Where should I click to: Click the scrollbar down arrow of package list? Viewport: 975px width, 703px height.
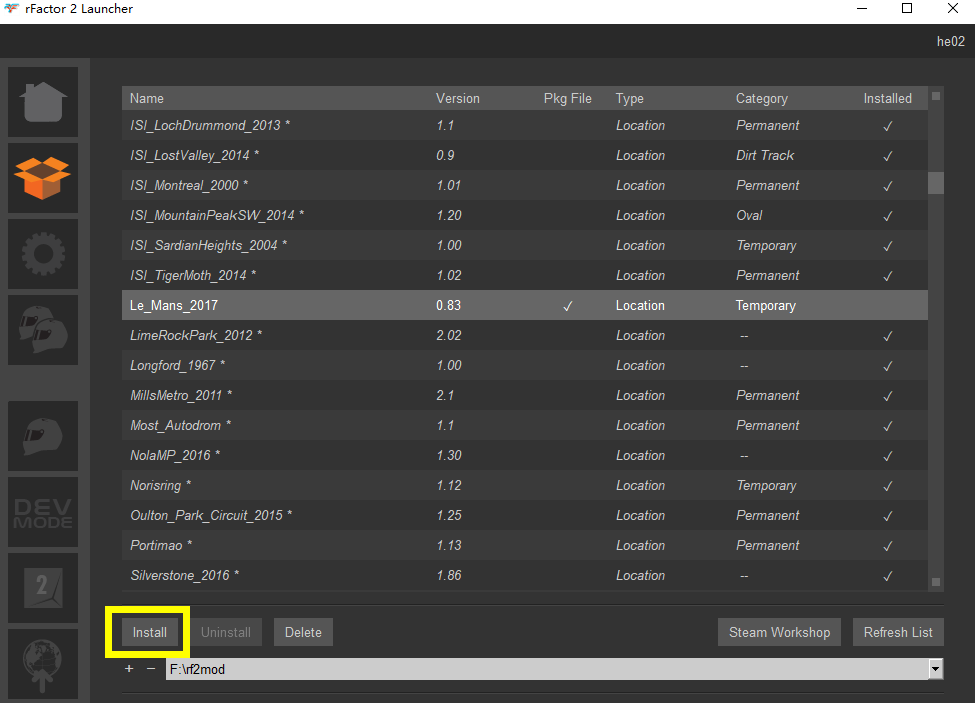pyautogui.click(x=935, y=582)
